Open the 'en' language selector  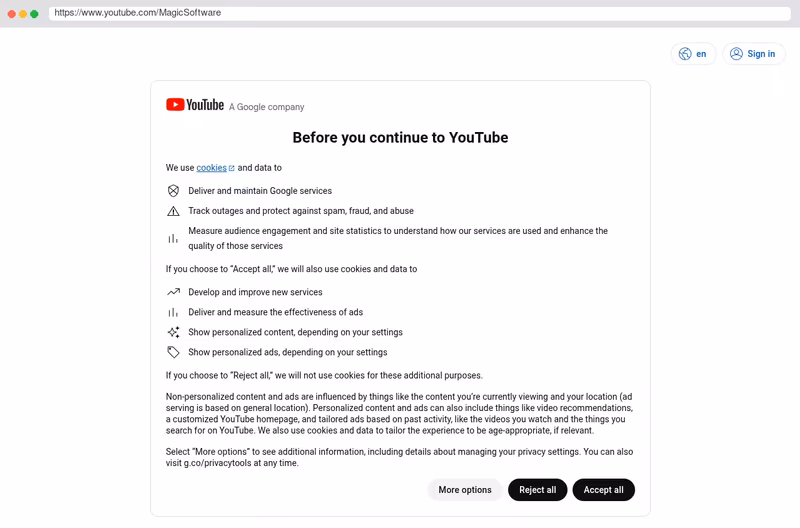[x=693, y=54]
